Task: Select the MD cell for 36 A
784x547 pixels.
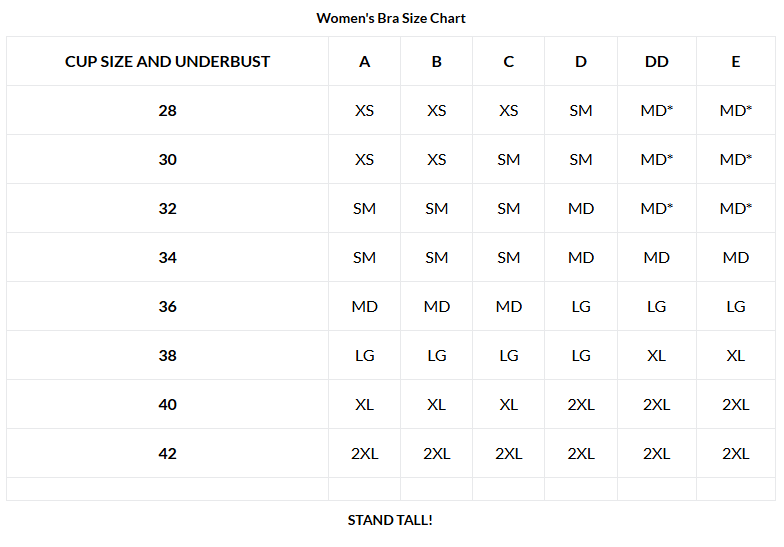Action: click(364, 306)
